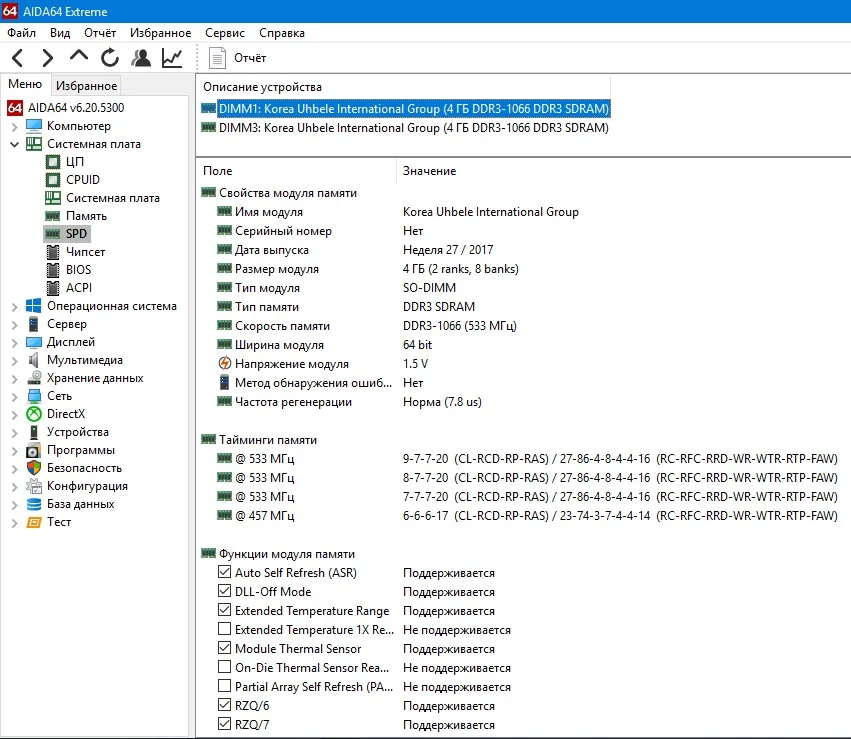Open the graph chart toolbar icon

[172, 58]
